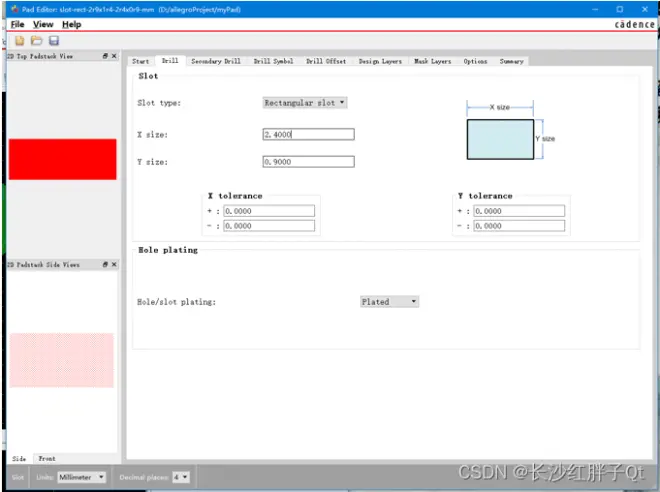Image resolution: width=660 pixels, height=492 pixels.
Task: Switch to the Mask Layers tab
Action: coord(433,61)
